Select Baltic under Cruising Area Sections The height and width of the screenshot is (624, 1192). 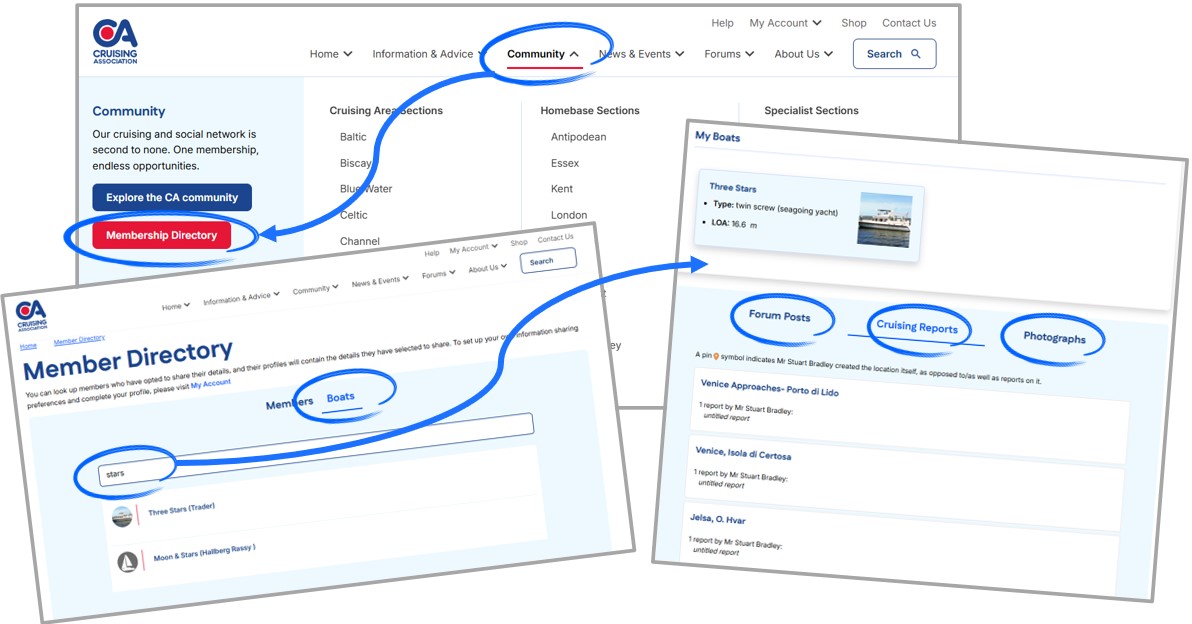[353, 137]
